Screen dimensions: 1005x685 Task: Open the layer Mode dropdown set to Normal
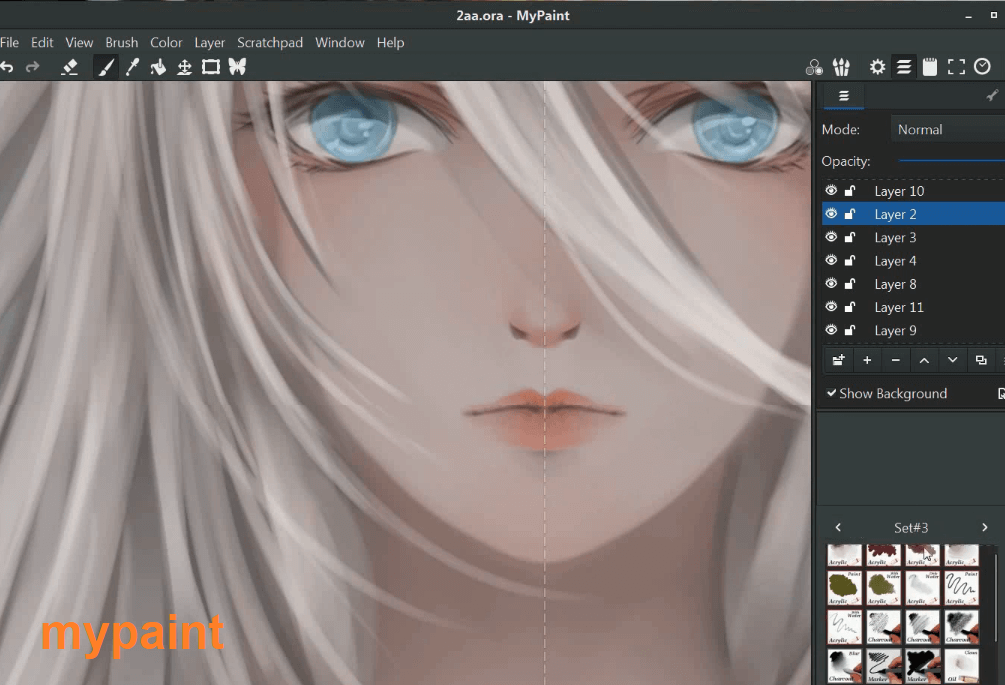pyautogui.click(x=947, y=129)
